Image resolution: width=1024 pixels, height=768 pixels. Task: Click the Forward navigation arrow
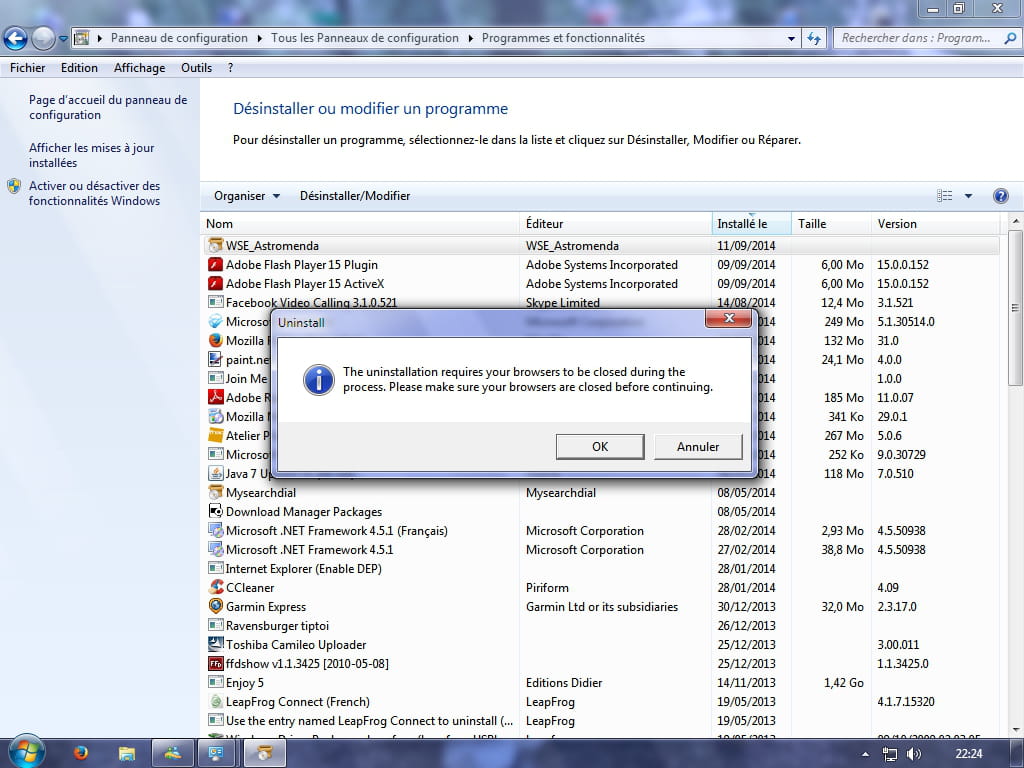coord(43,39)
